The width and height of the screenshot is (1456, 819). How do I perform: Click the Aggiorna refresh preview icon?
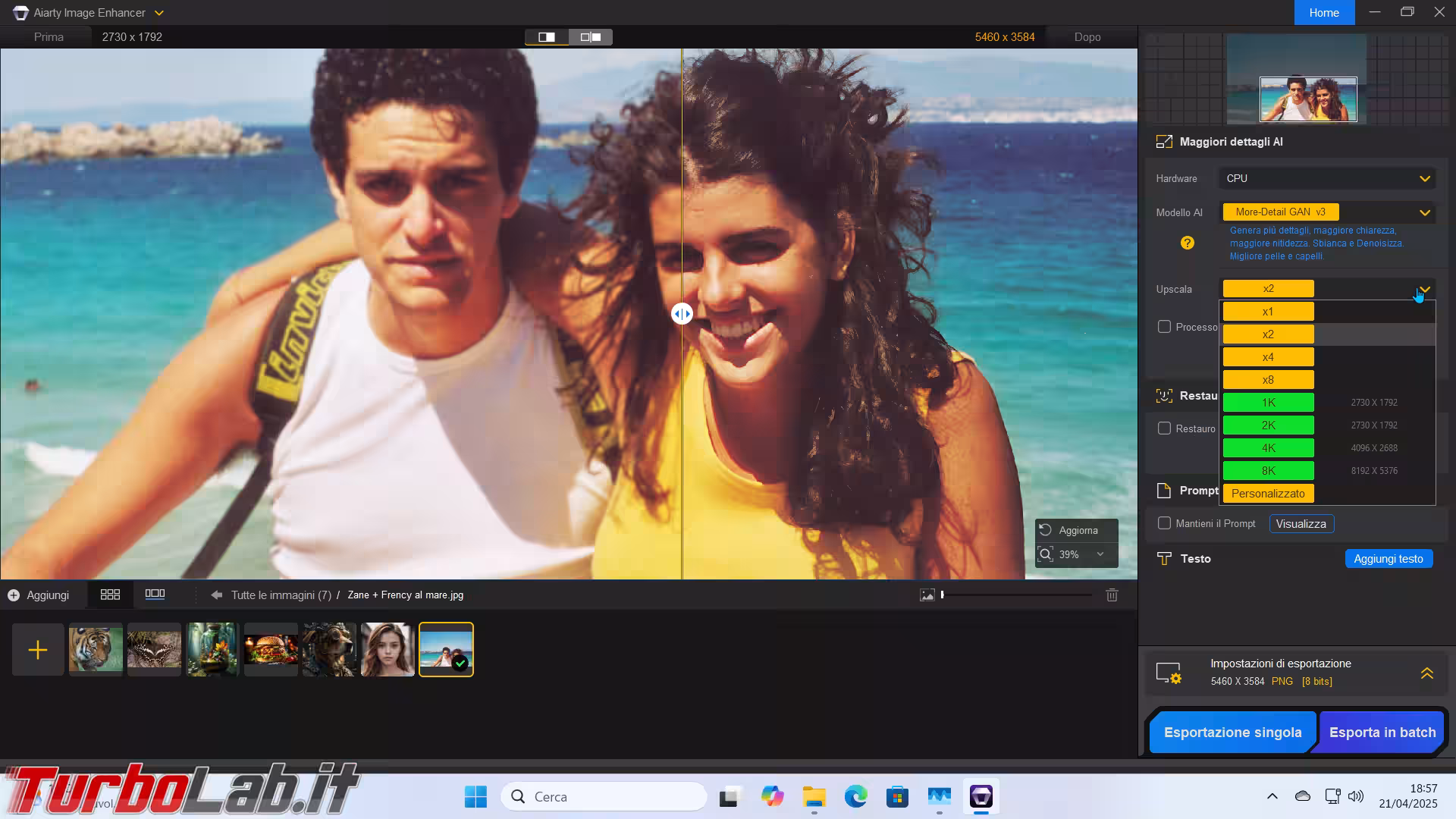(1046, 530)
